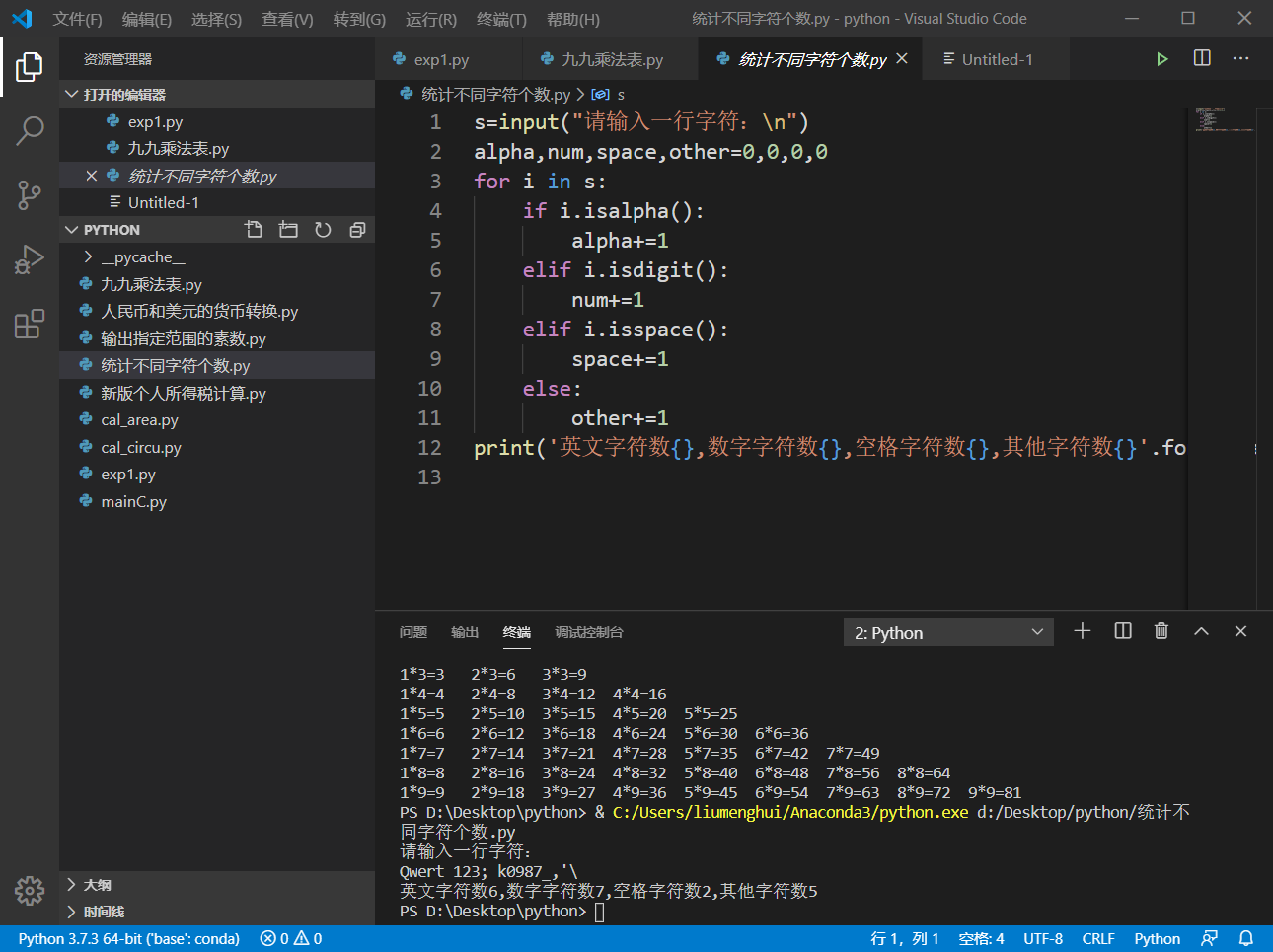Open the 终端(T) menu
Image resolution: width=1273 pixels, height=952 pixels.
pyautogui.click(x=501, y=19)
